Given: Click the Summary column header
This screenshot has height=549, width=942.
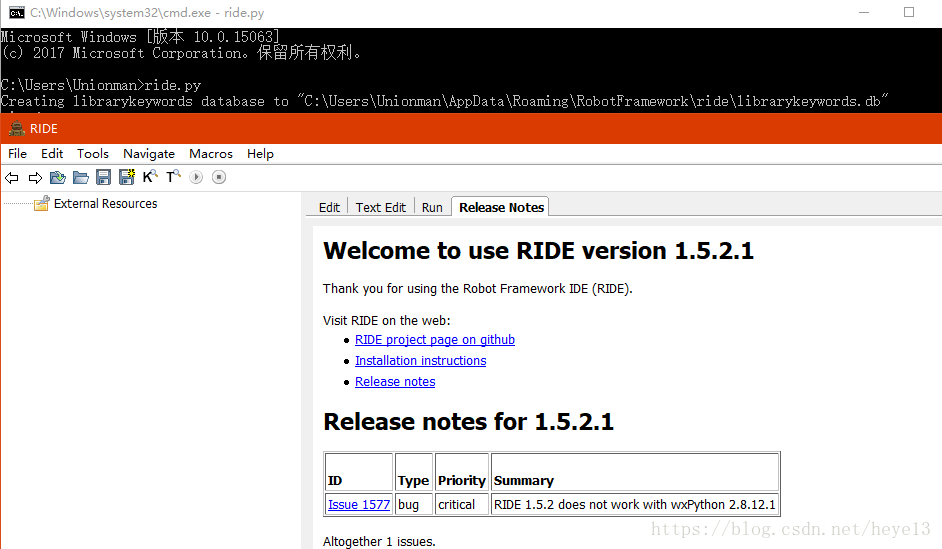Looking at the screenshot, I should pos(635,473).
